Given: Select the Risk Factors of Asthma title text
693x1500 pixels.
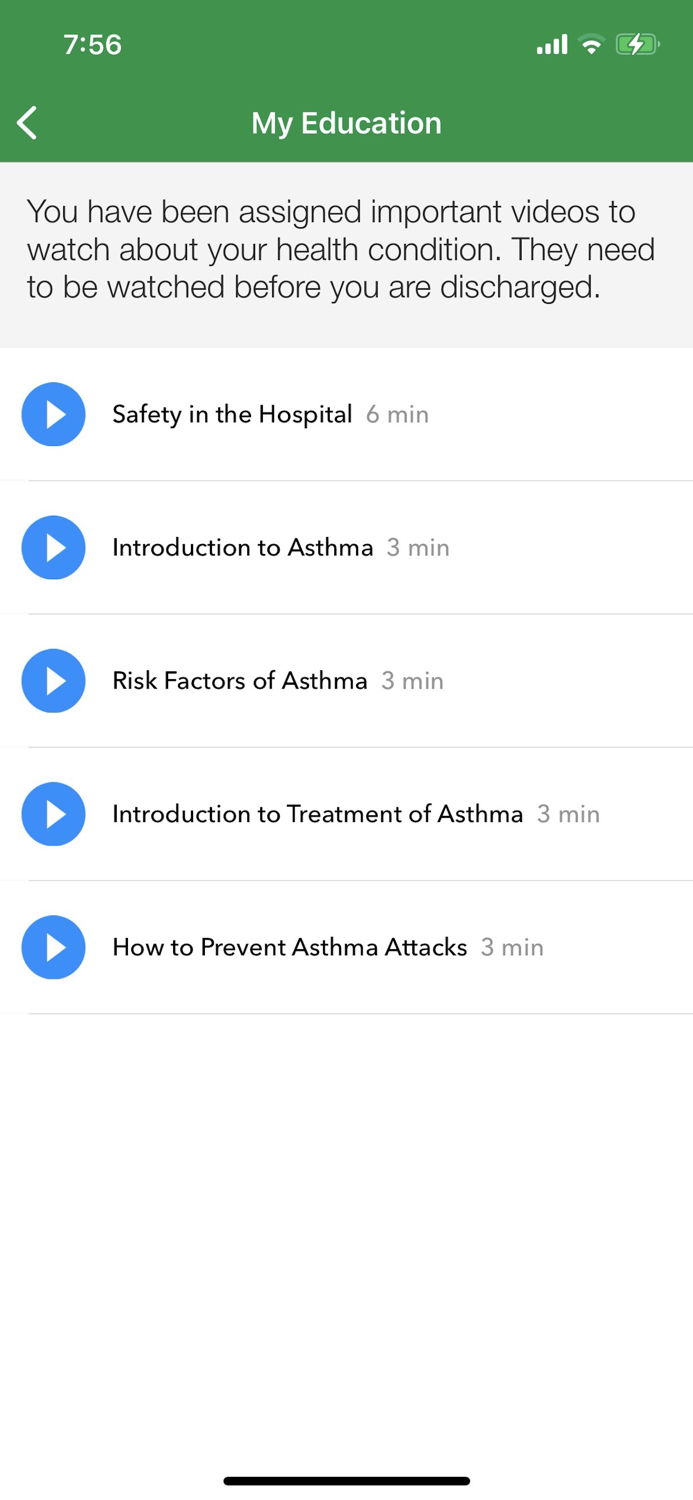Looking at the screenshot, I should click(240, 681).
